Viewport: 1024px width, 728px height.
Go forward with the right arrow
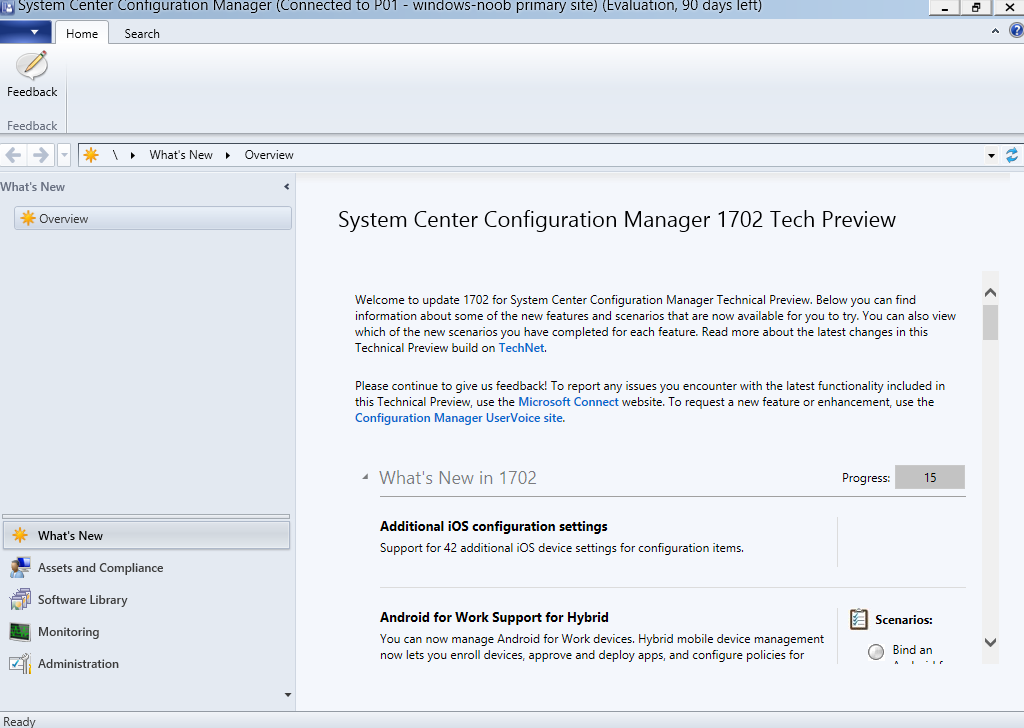[40, 155]
